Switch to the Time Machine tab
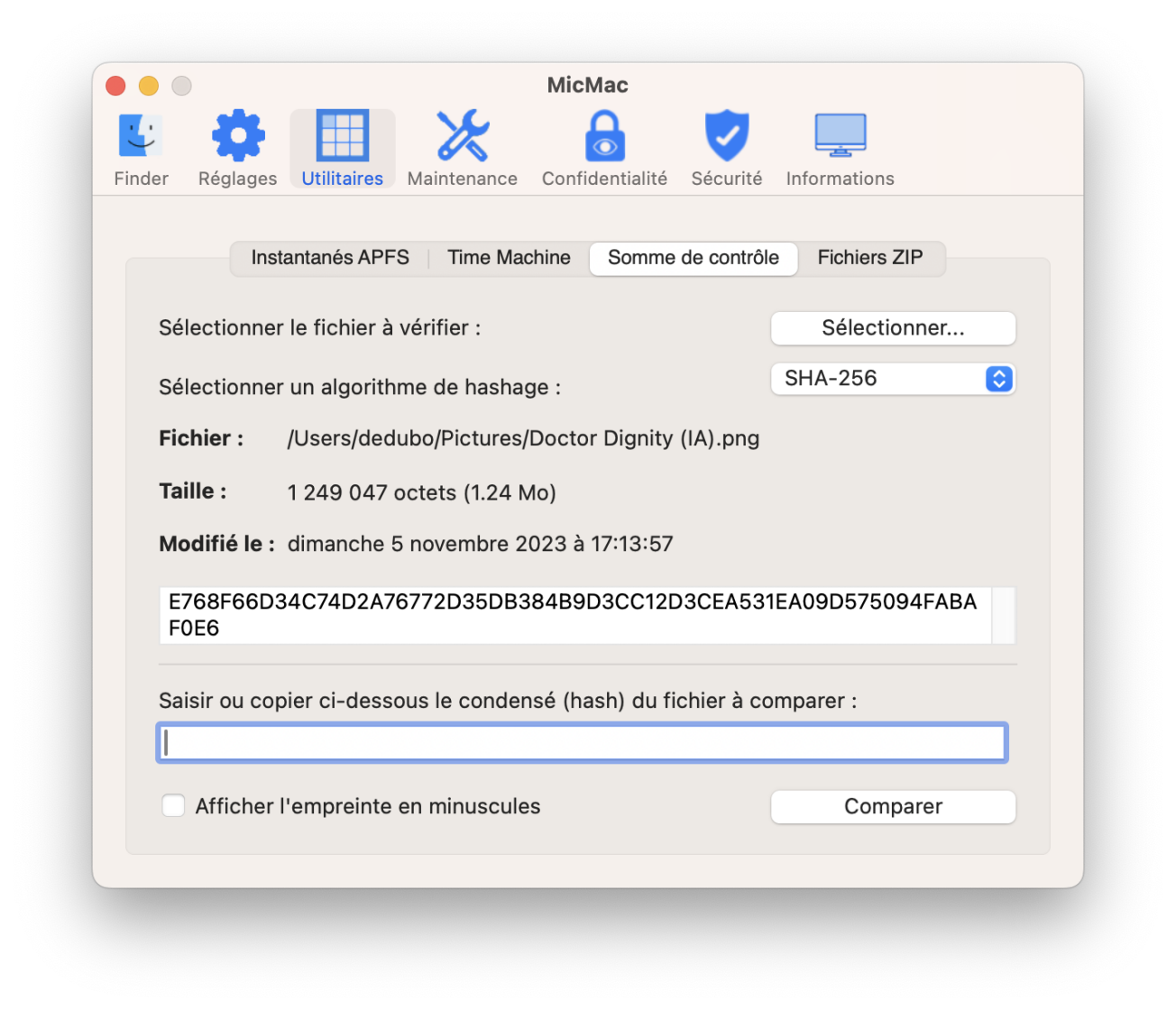1176x1010 pixels. pyautogui.click(x=509, y=258)
